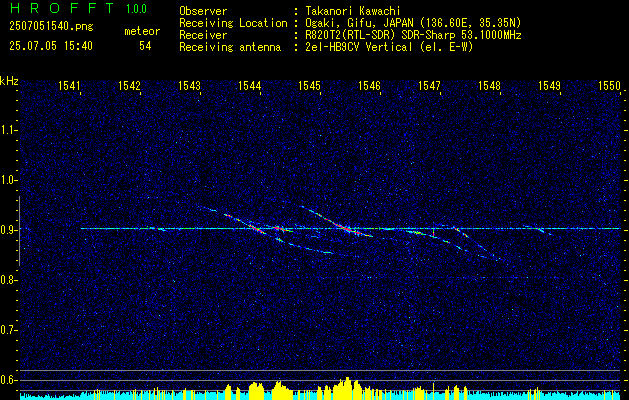Click the 2el-HB9CV Vertical antenna text
This screenshot has height=400, width=629.
point(389,47)
